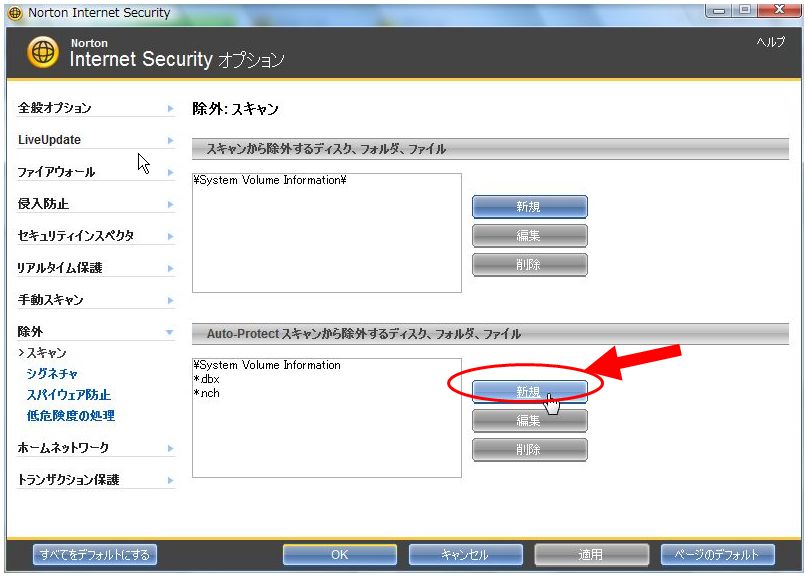
Task: Click the ページのデフォルト button
Action: [718, 554]
